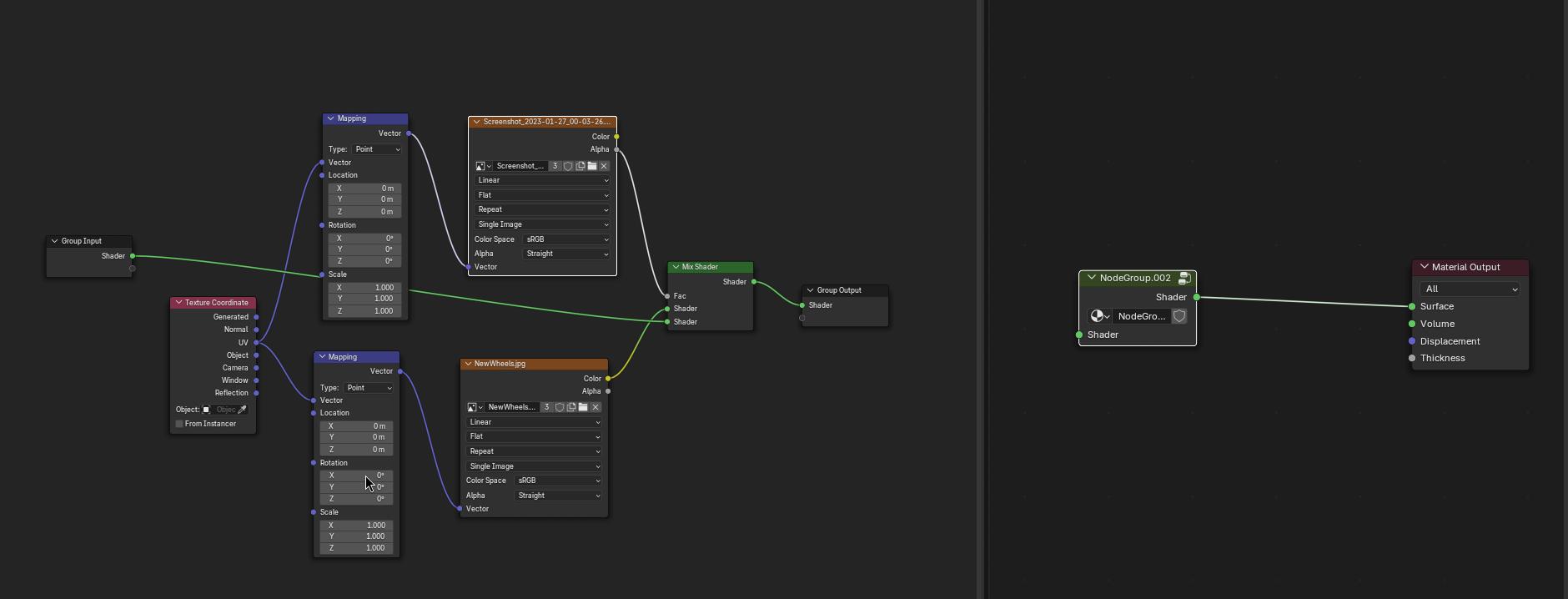Open Type dropdown on lower Mapping node
Viewport: 1568px width, 599px height.
369,388
